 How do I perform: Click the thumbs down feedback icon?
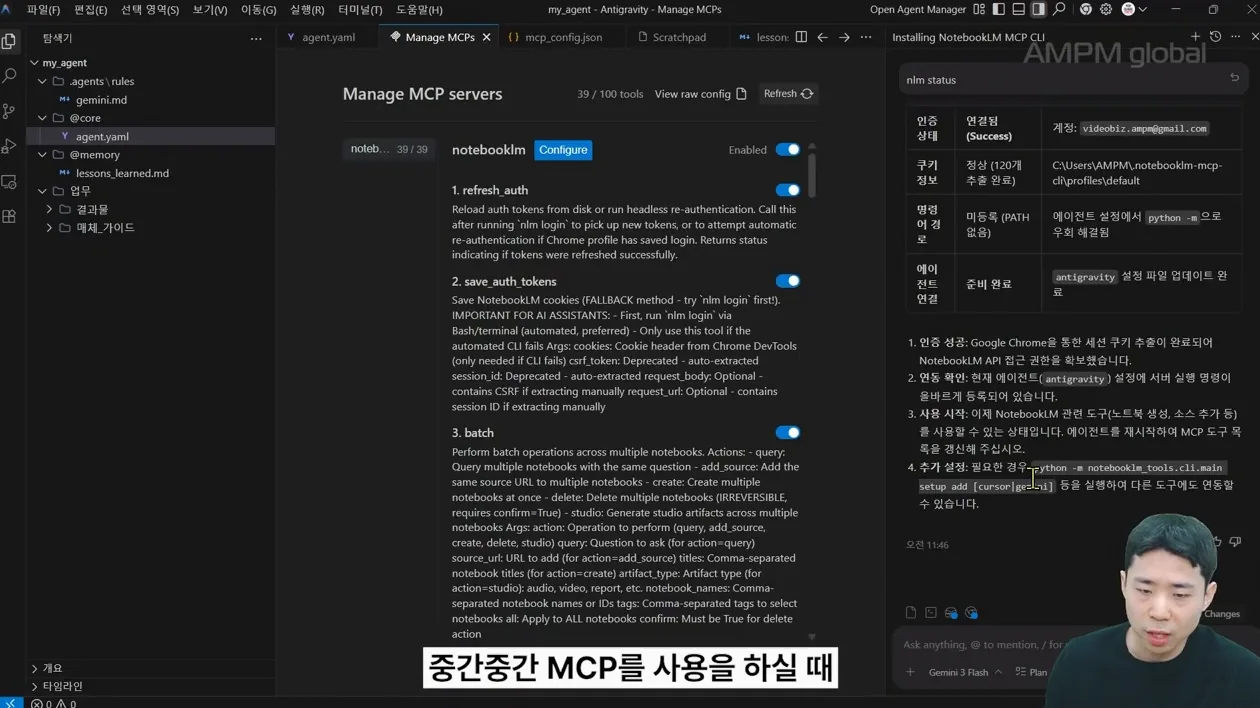[1235, 542]
